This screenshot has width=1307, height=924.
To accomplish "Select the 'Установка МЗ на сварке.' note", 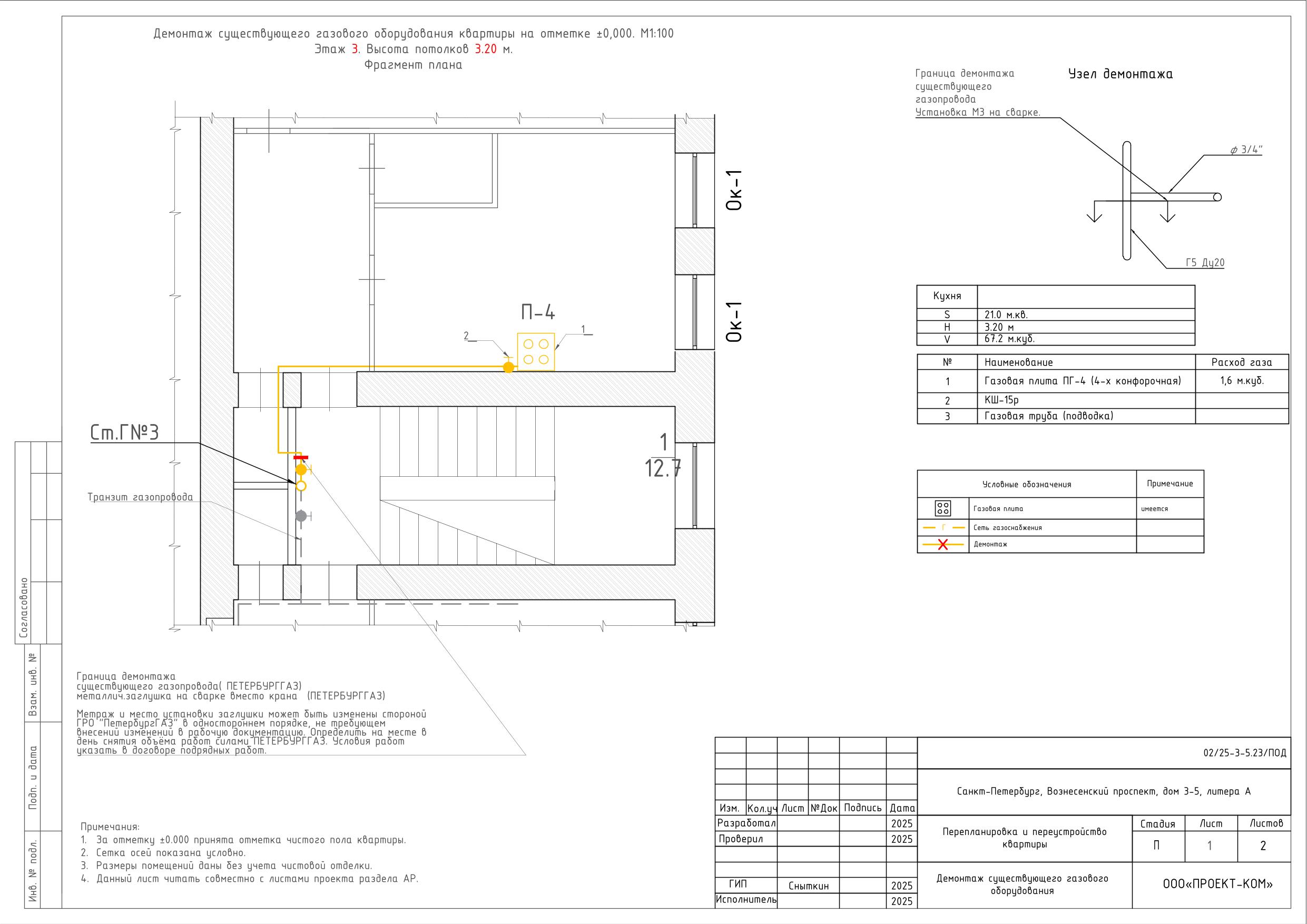I will (978, 112).
